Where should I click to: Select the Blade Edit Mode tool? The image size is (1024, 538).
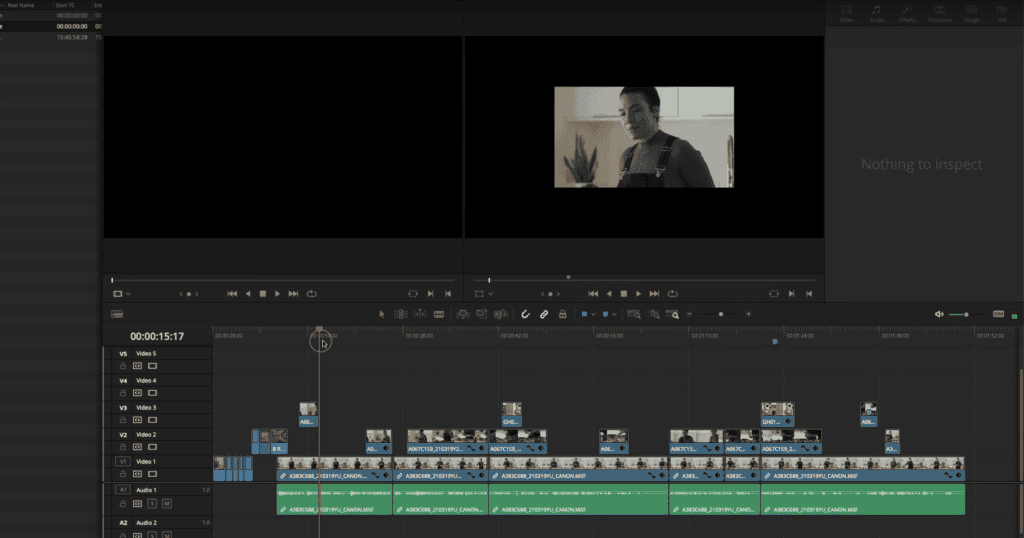click(x=439, y=314)
